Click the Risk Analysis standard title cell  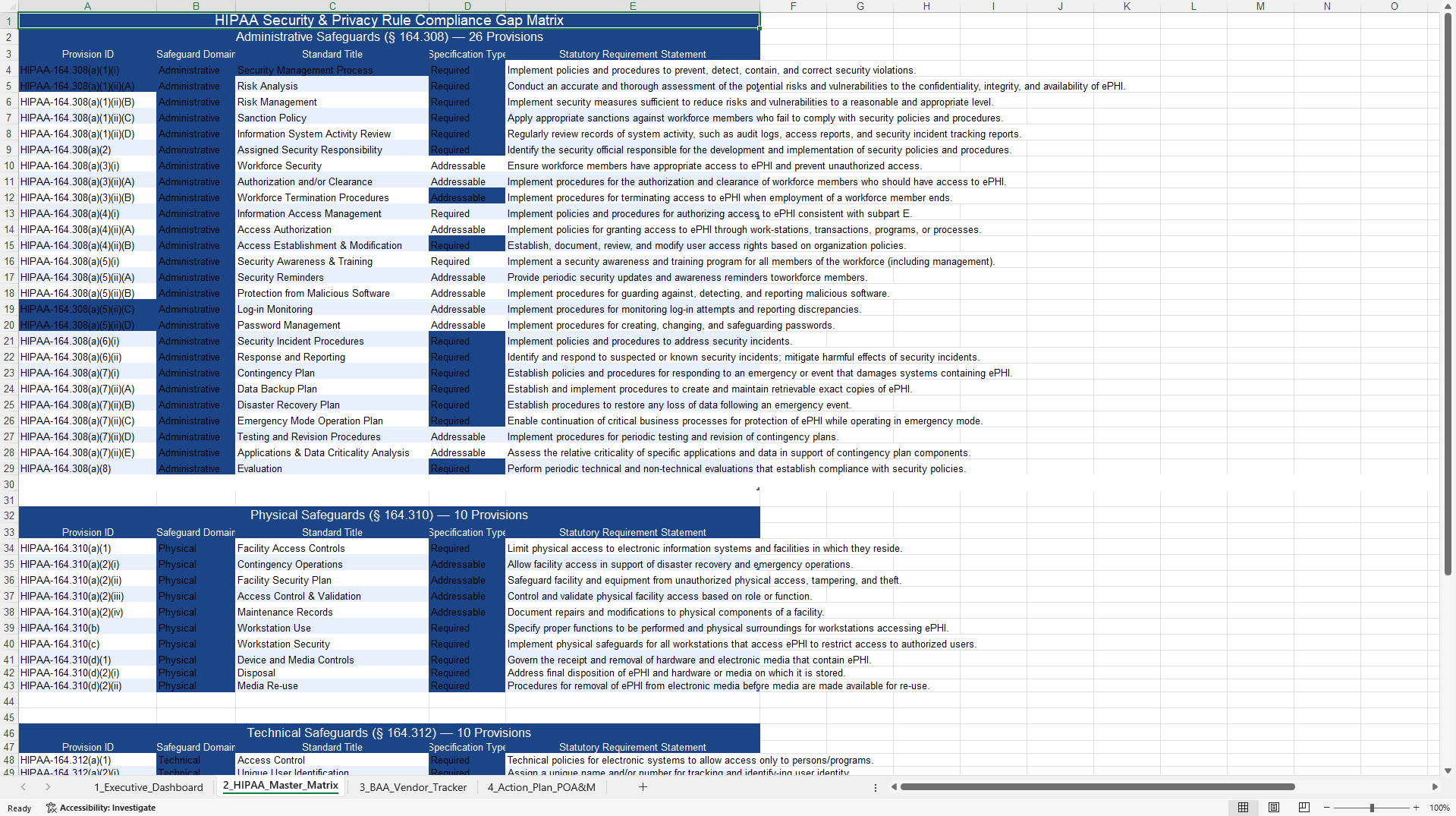click(x=332, y=87)
